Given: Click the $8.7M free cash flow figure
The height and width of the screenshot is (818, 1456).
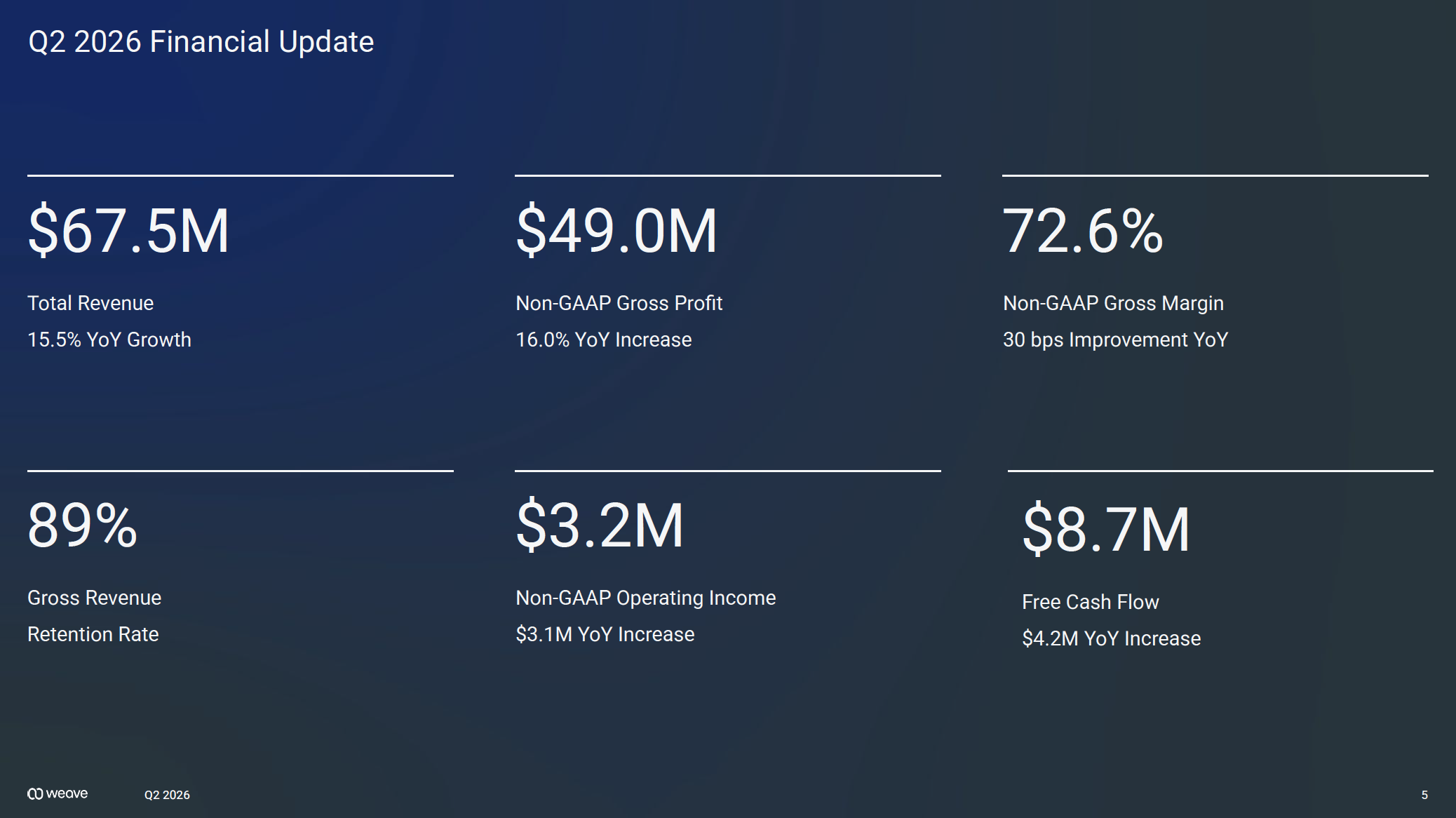Looking at the screenshot, I should click(x=1106, y=529).
